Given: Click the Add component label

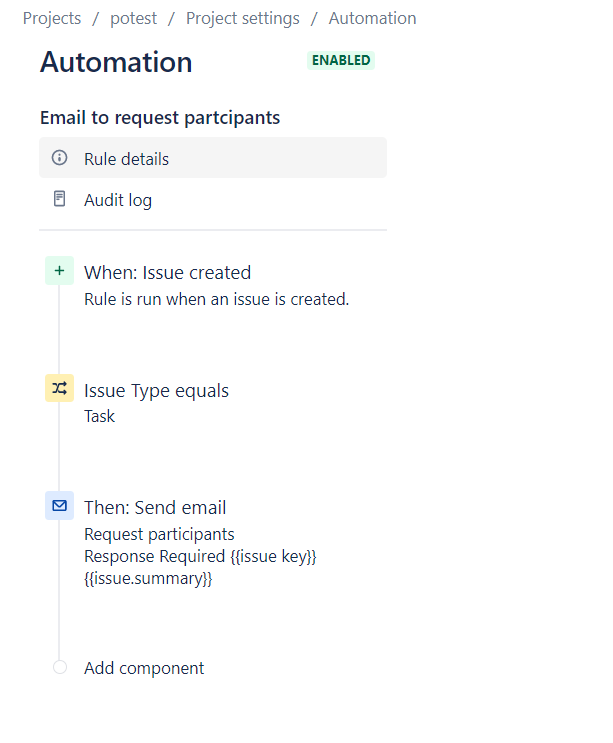Looking at the screenshot, I should tap(144, 668).
